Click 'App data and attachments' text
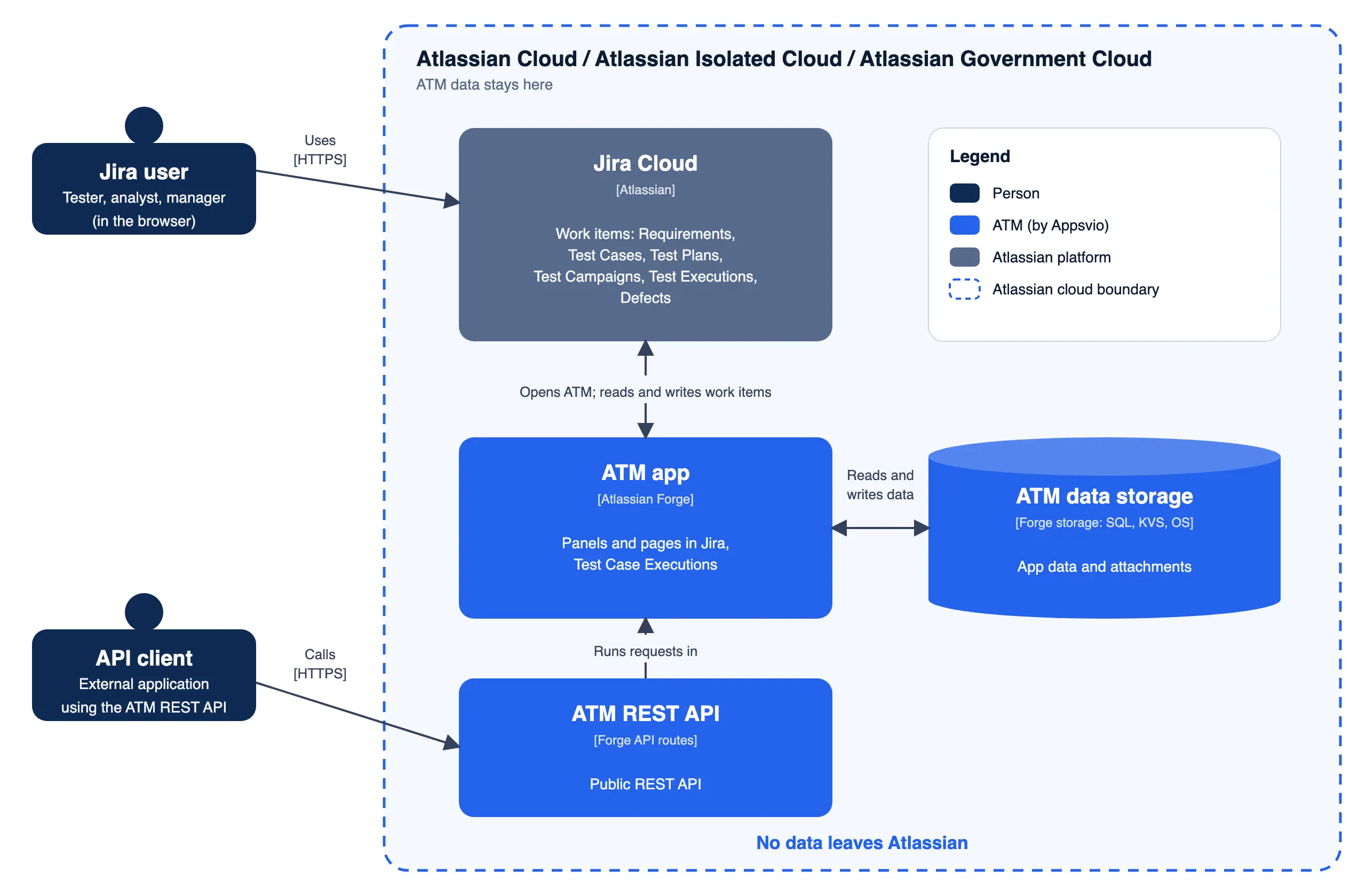The height and width of the screenshot is (896, 1366). pos(1105,567)
